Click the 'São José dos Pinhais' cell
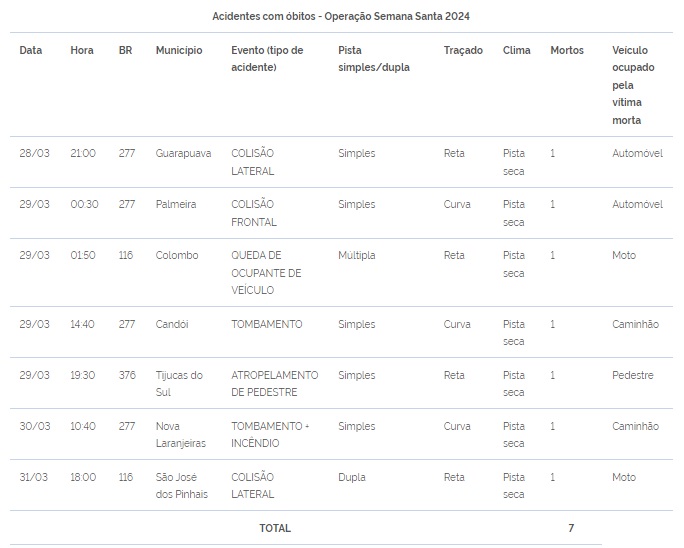 click(182, 486)
